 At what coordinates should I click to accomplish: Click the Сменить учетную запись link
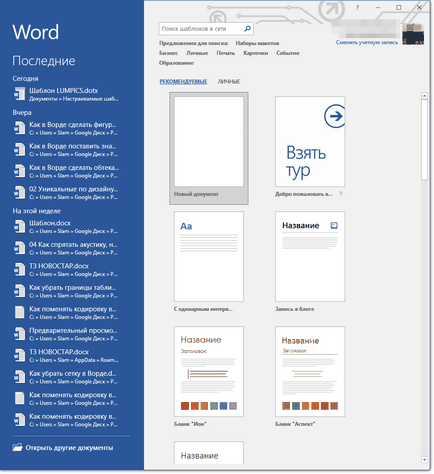click(367, 42)
